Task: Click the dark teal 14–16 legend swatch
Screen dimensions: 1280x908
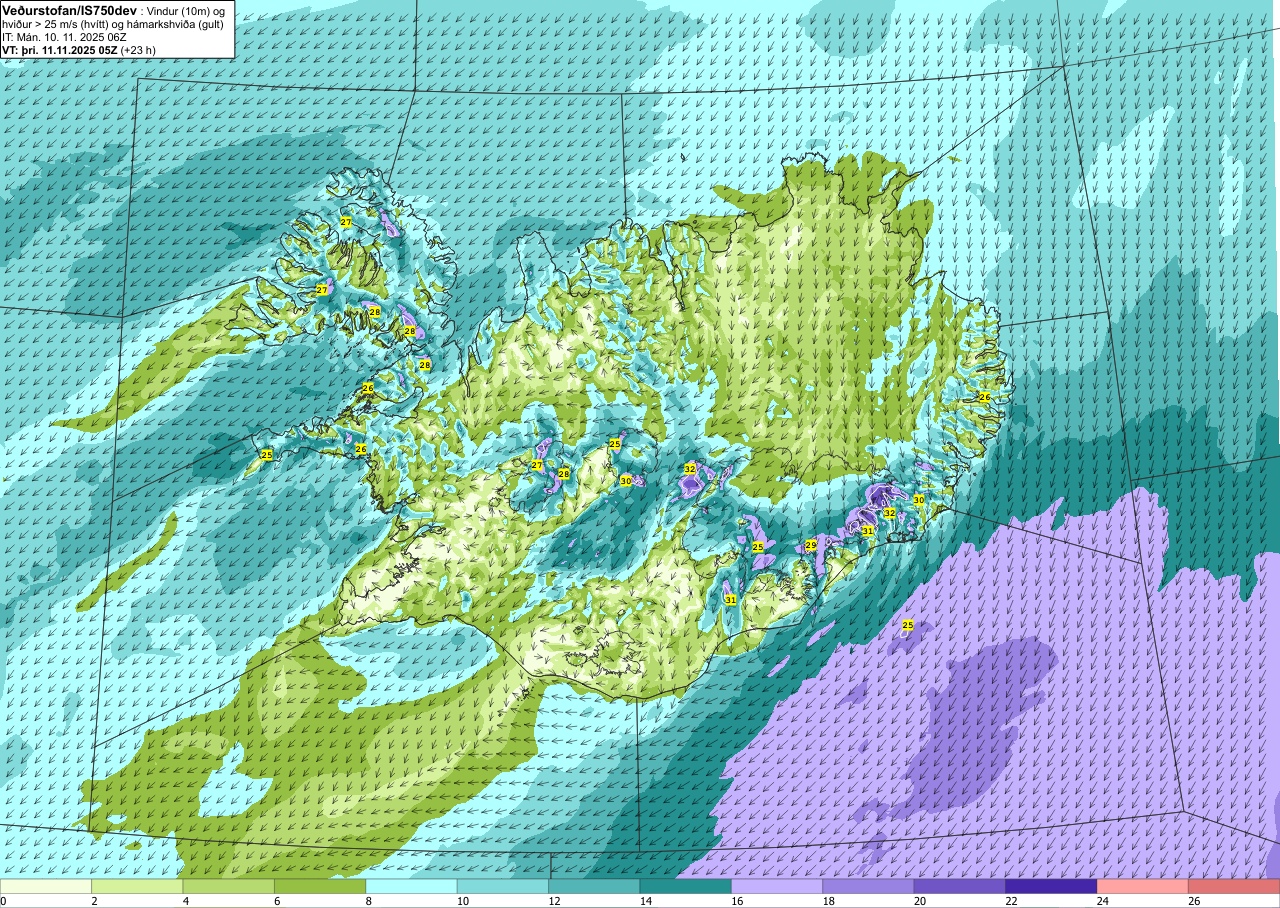Action: tap(686, 886)
